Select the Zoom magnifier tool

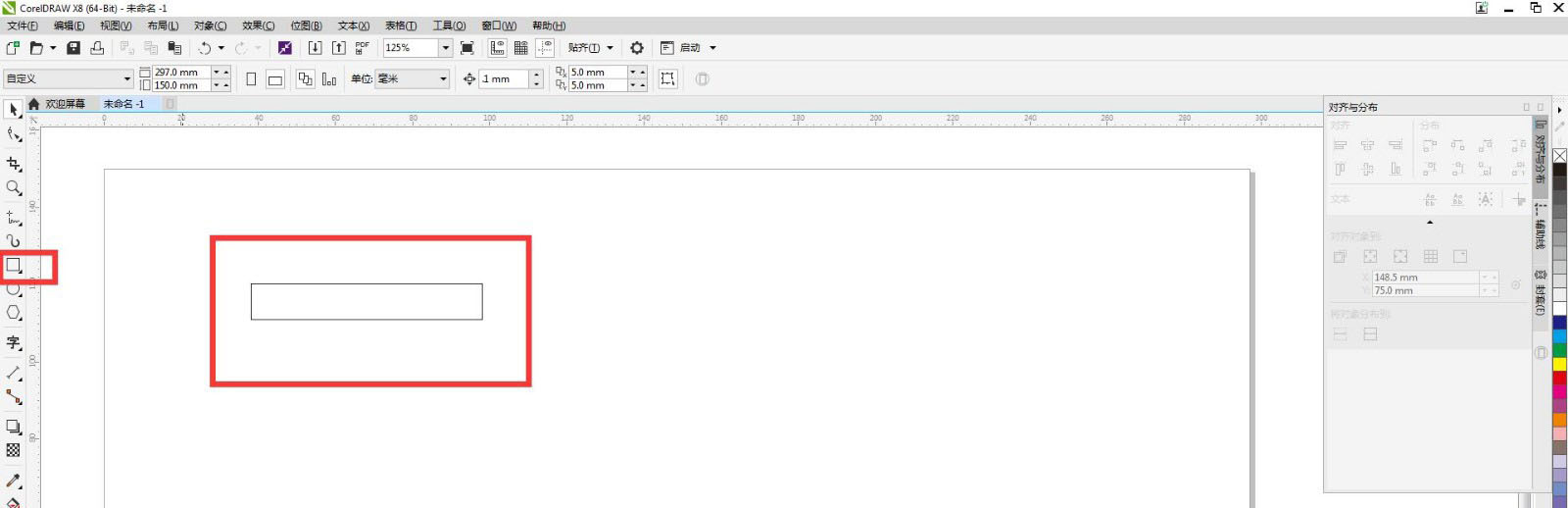pos(14,187)
